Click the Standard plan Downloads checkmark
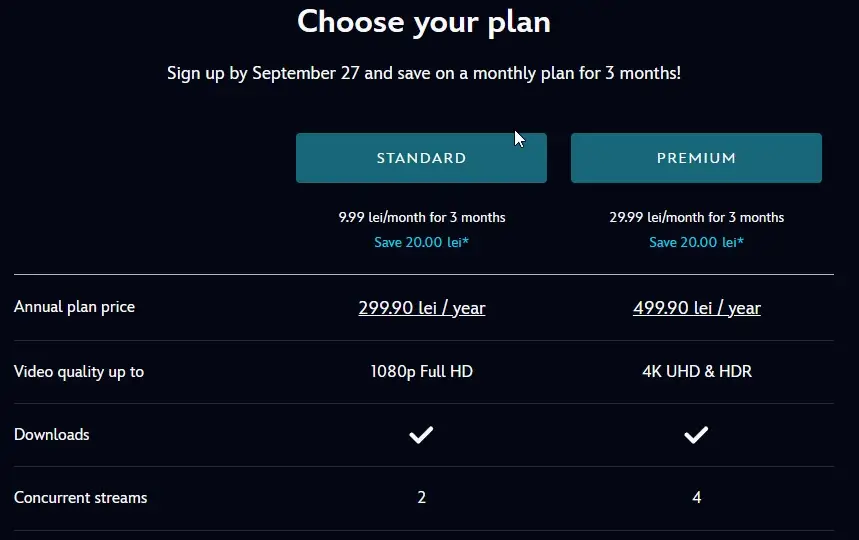 point(421,435)
